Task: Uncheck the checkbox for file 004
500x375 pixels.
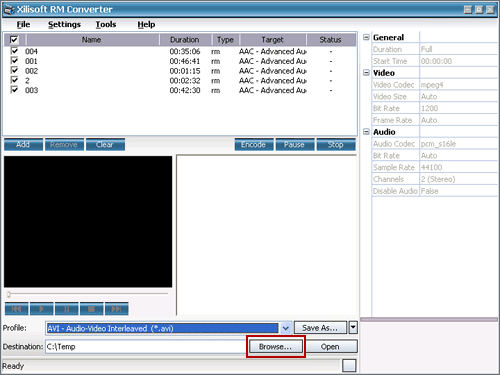Action: (x=14, y=51)
